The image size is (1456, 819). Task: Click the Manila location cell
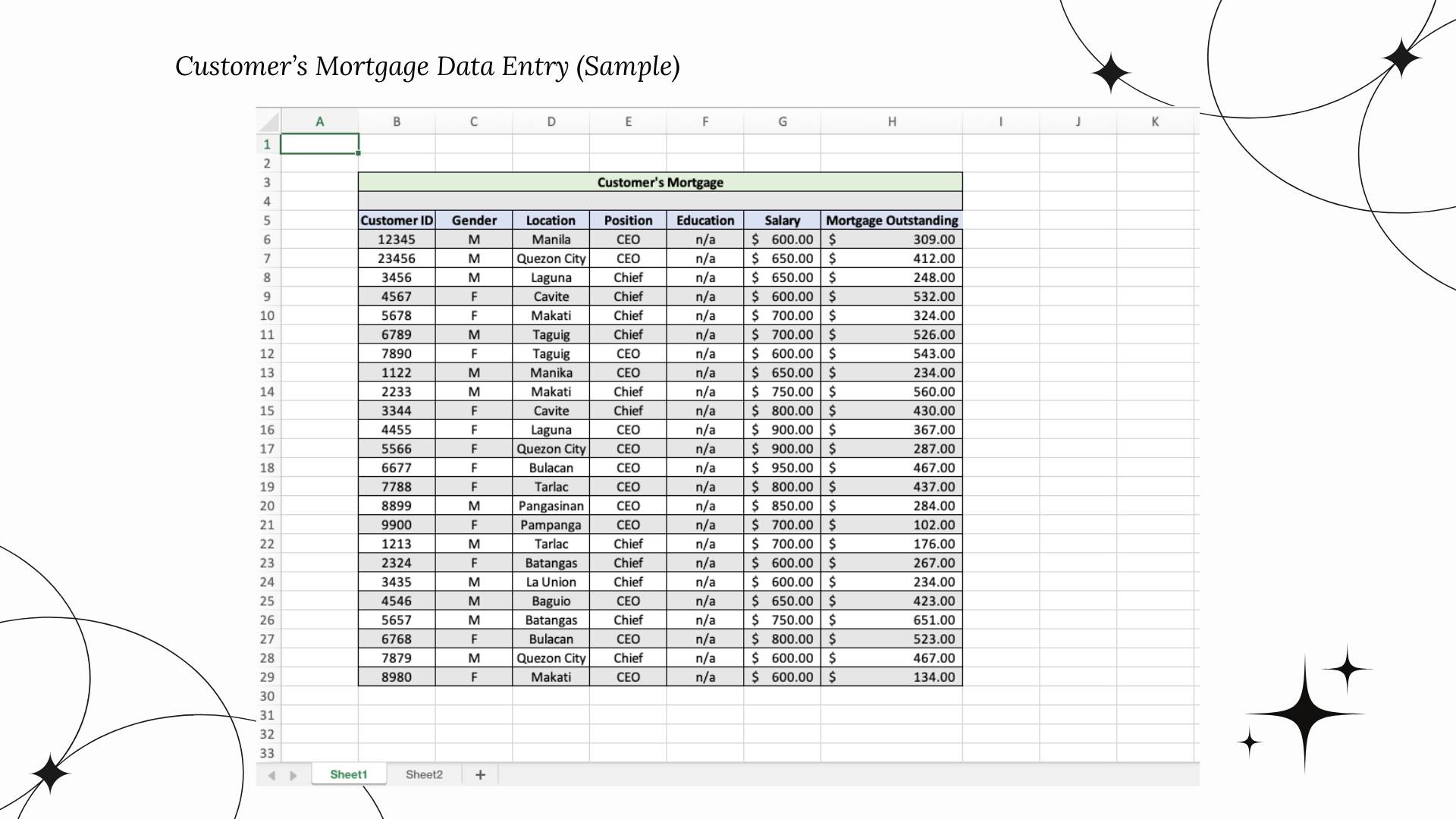click(551, 240)
